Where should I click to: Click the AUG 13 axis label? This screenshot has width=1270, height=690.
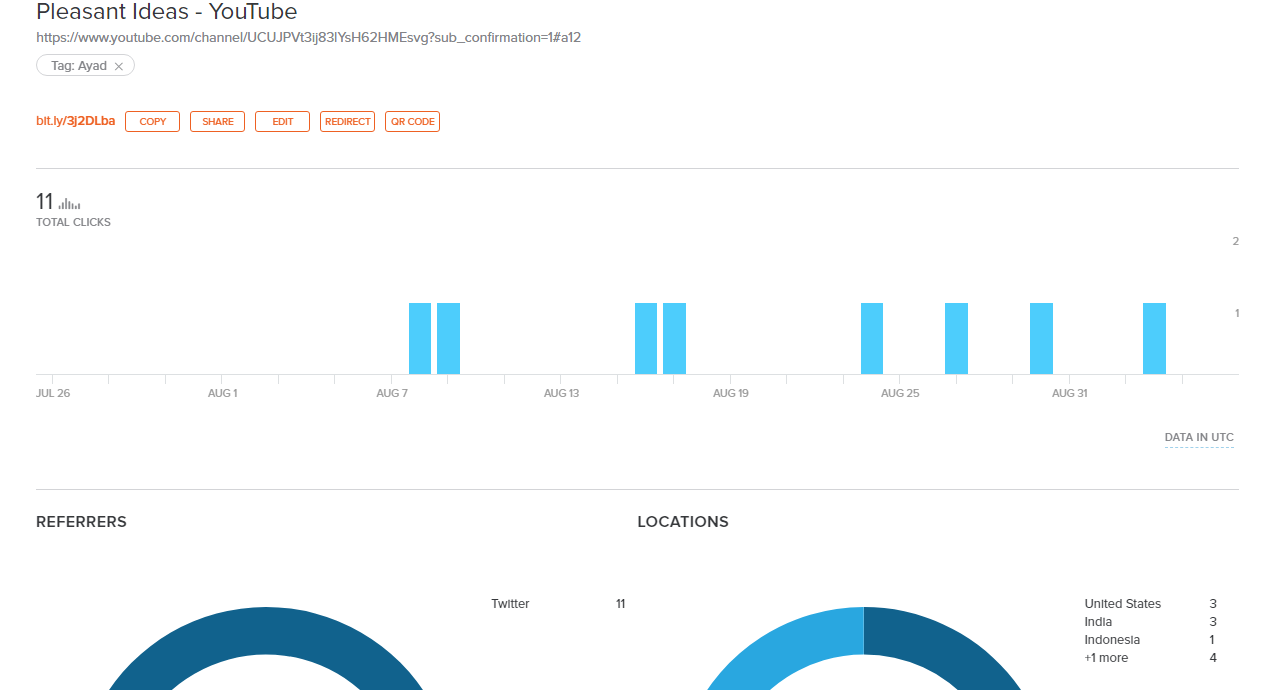(x=561, y=394)
